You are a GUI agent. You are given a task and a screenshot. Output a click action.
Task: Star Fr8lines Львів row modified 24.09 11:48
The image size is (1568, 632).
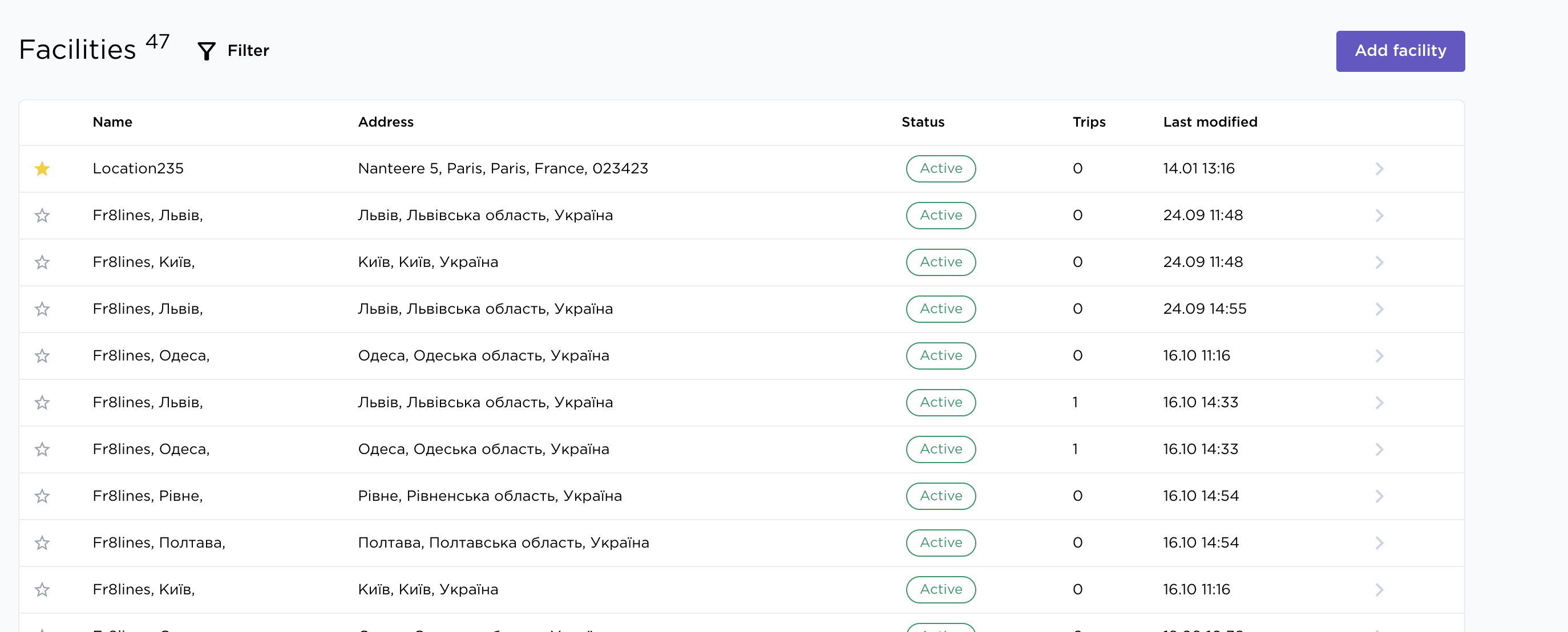(x=42, y=216)
